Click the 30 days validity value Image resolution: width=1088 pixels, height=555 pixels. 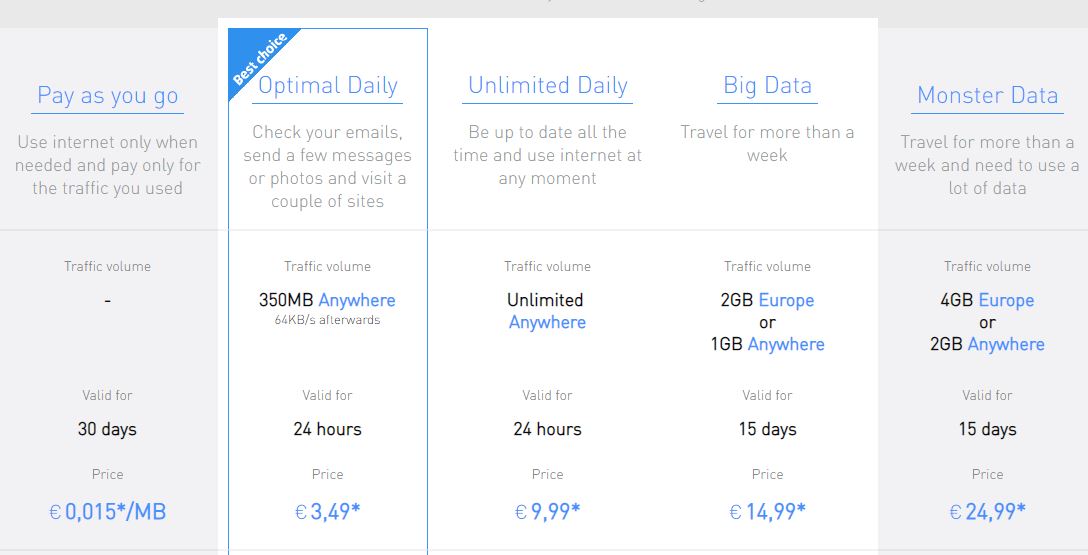click(107, 429)
